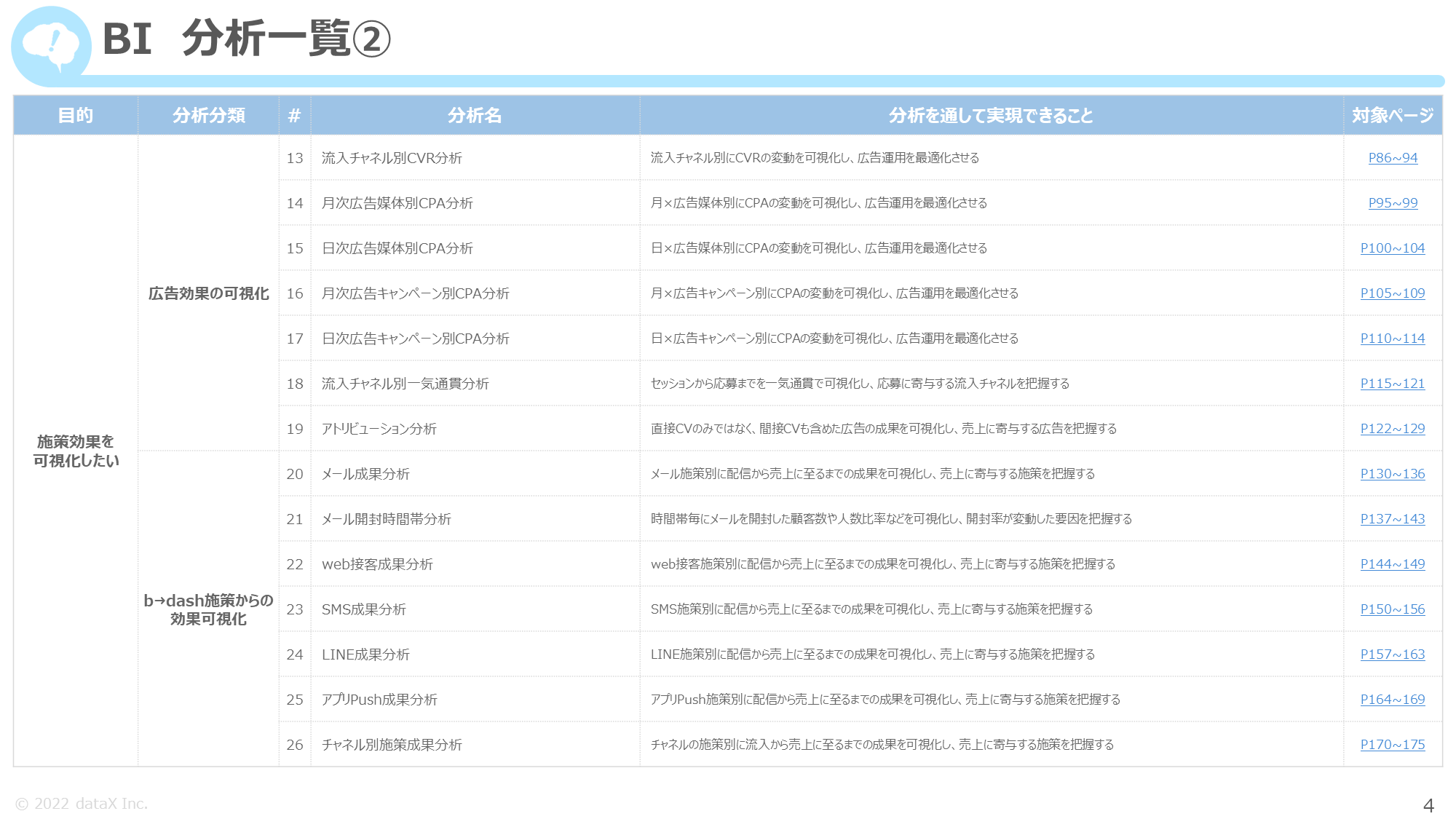Click the 目的 column header

pyautogui.click(x=76, y=115)
